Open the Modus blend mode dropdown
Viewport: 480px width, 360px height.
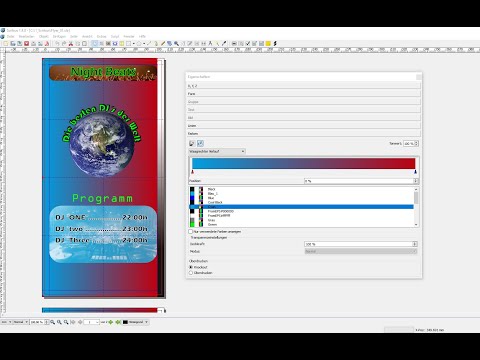(361, 251)
